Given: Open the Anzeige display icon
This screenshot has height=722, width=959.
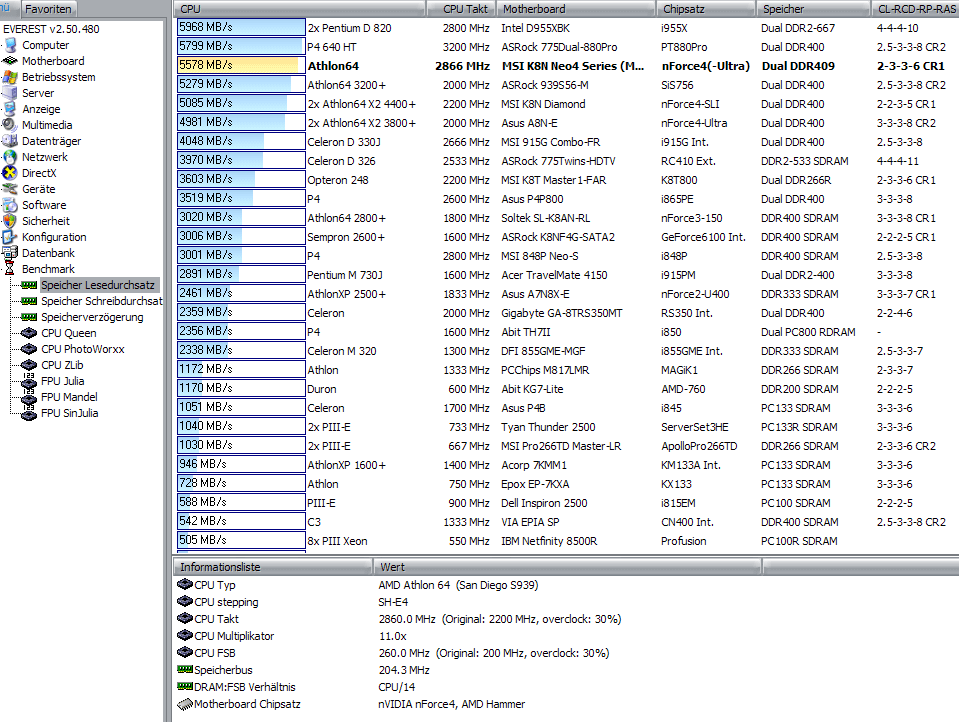Looking at the screenshot, I should 10,109.
